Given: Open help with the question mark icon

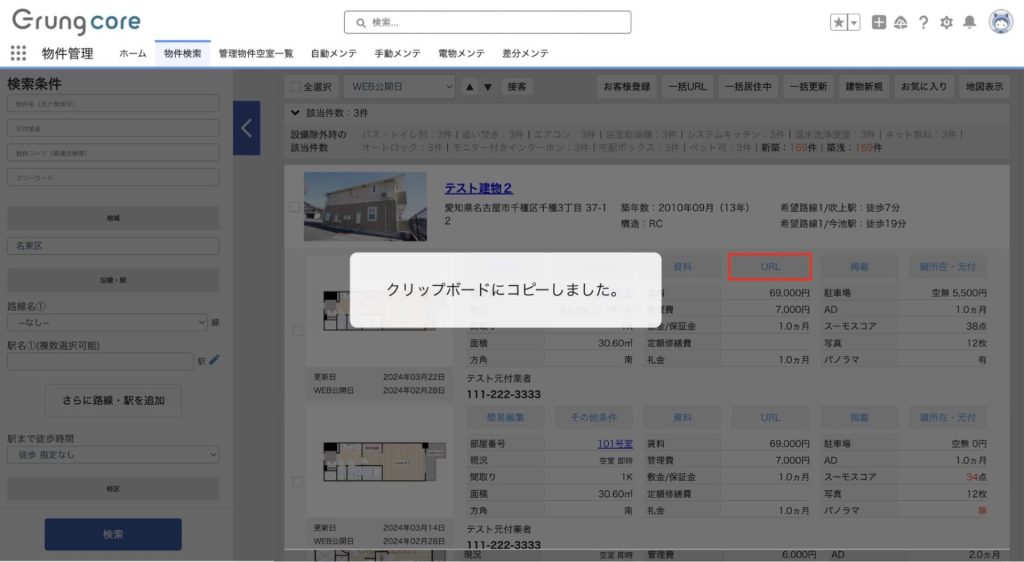Looking at the screenshot, I should tap(923, 22).
